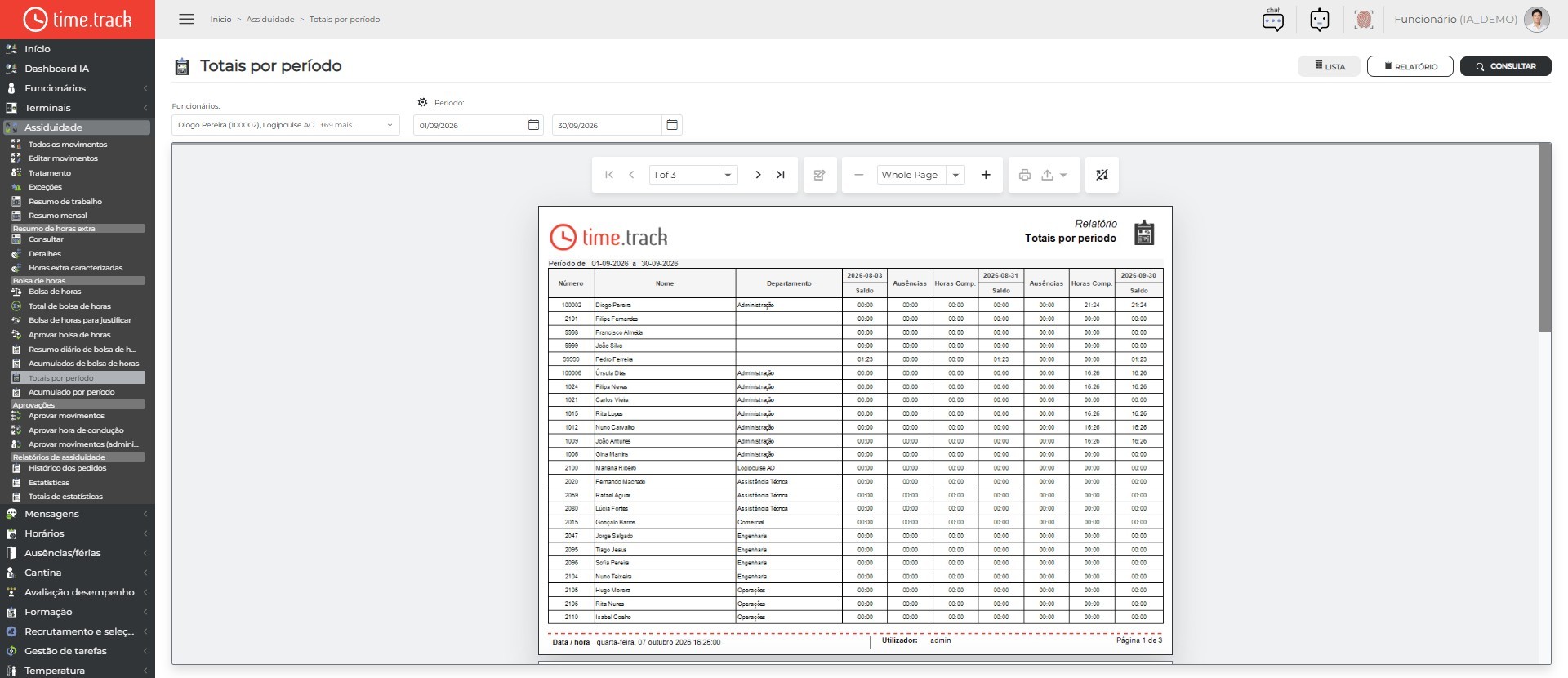Click the Período settings gear icon
This screenshot has height=678, width=1568.
[x=422, y=103]
